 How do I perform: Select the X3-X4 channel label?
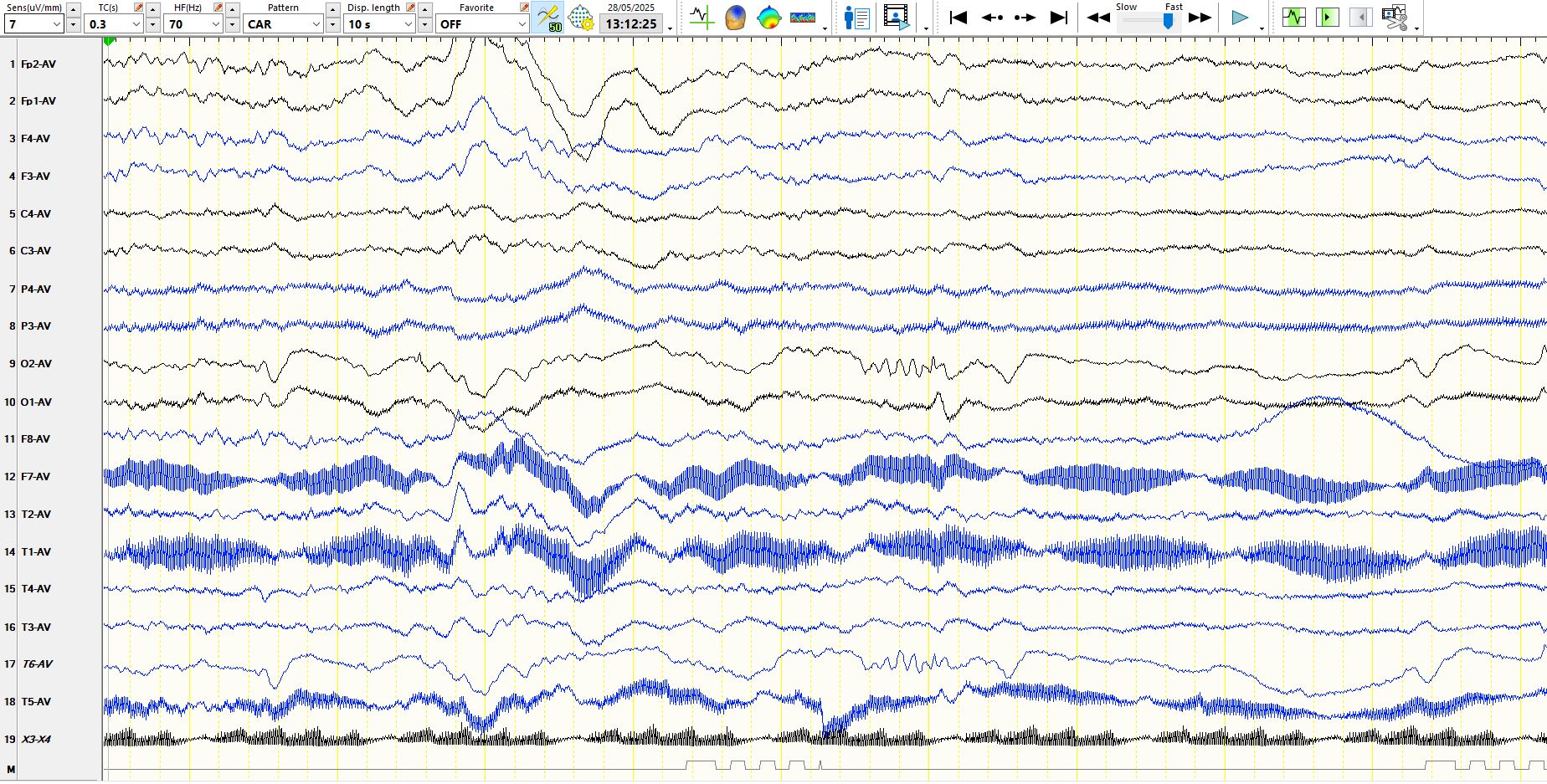pyautogui.click(x=36, y=740)
